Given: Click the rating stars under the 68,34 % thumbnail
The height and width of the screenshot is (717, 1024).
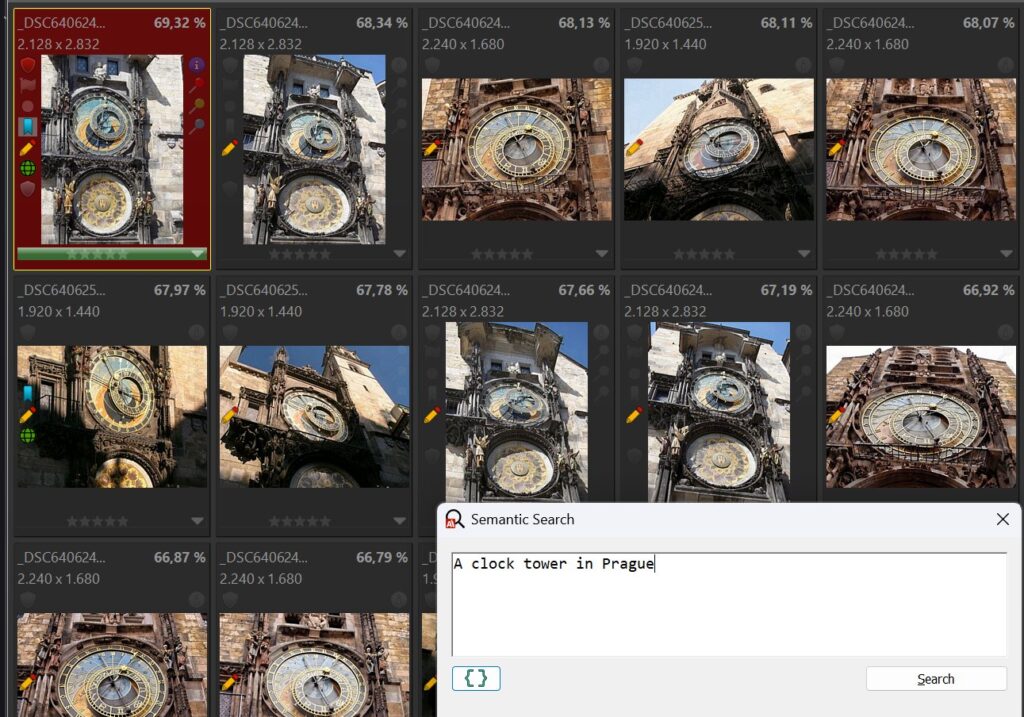Looking at the screenshot, I should (x=300, y=254).
